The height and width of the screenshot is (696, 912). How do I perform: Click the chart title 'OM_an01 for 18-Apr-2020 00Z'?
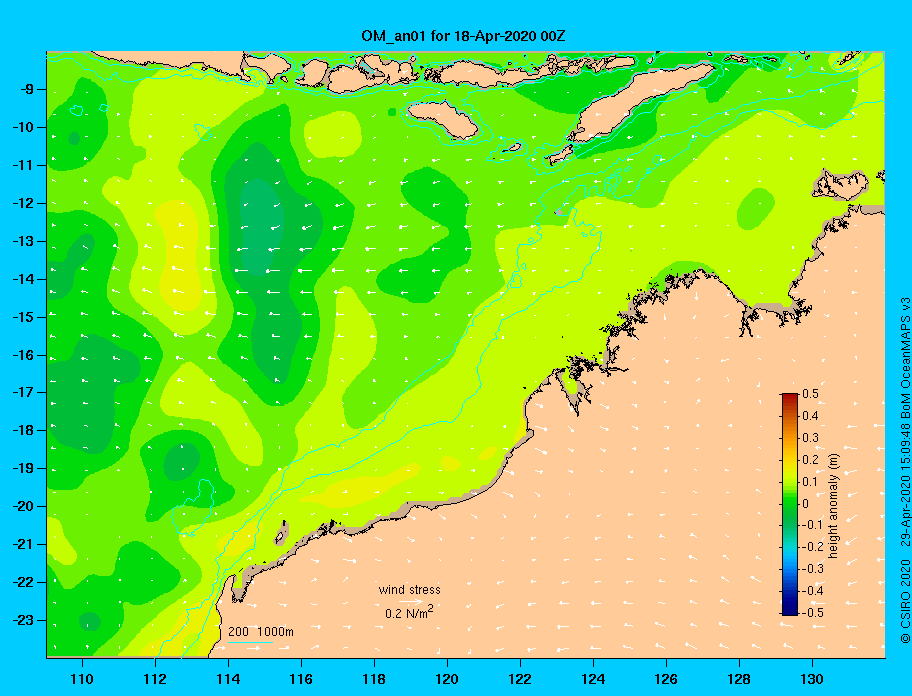tap(463, 36)
